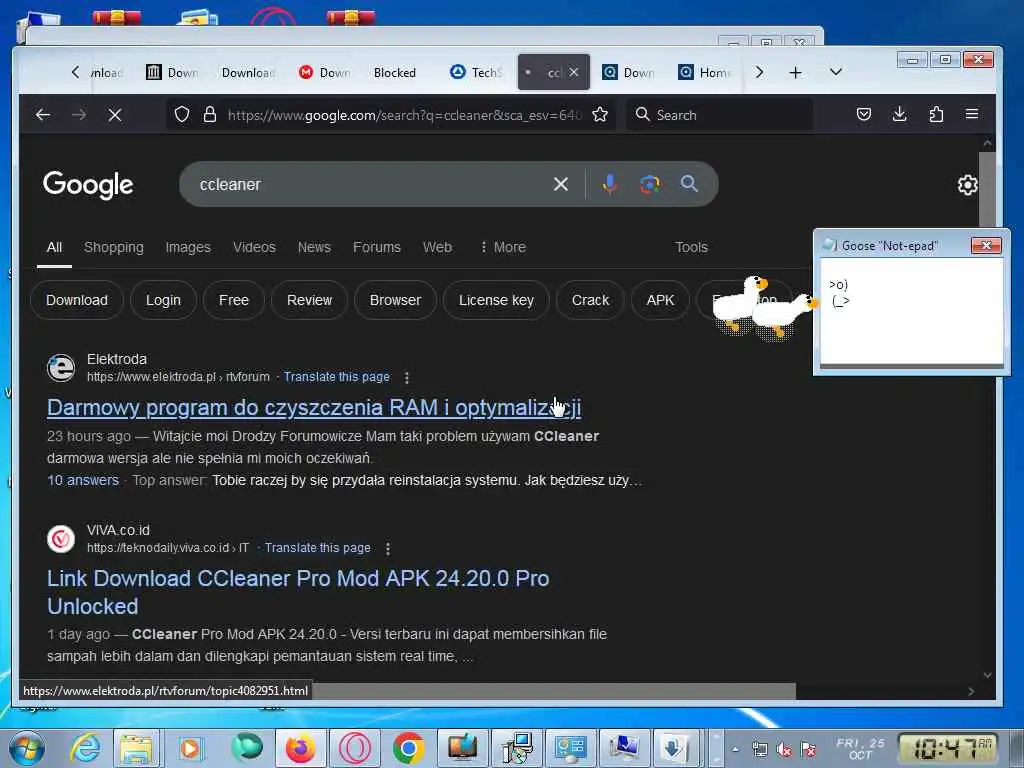The image size is (1024, 768).
Task: Switch to the TechS tab
Action: [x=477, y=72]
